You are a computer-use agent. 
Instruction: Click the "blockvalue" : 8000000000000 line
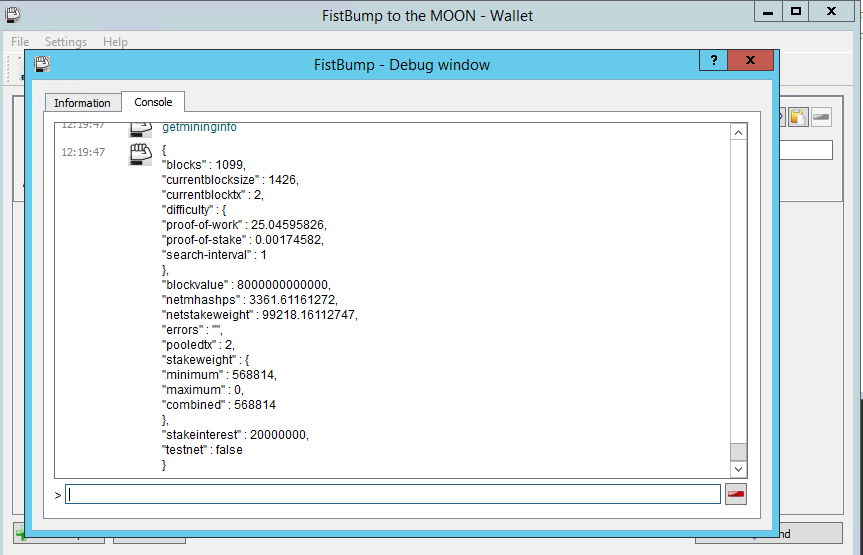coord(246,285)
